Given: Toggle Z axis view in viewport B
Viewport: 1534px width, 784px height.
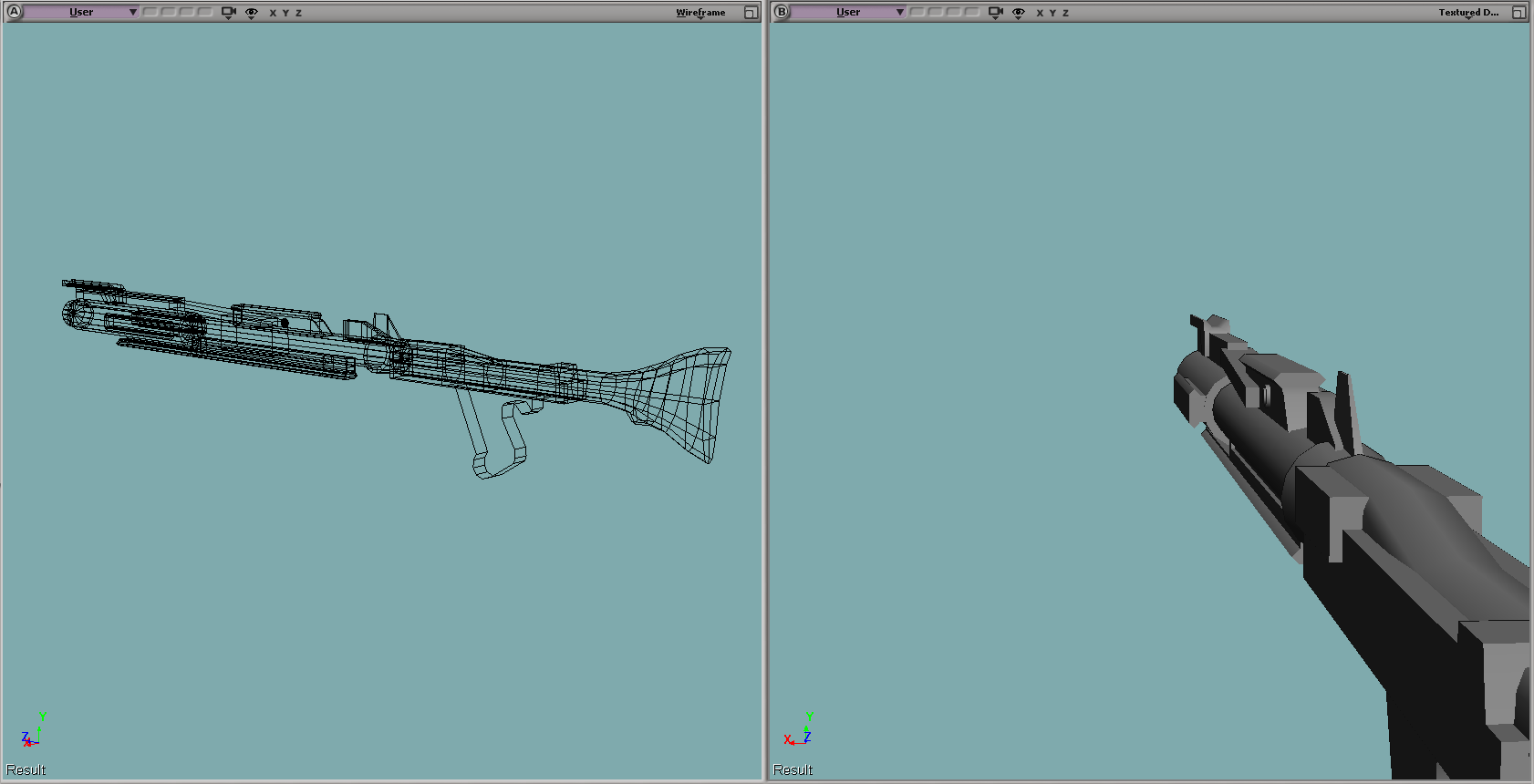Looking at the screenshot, I should [1065, 13].
